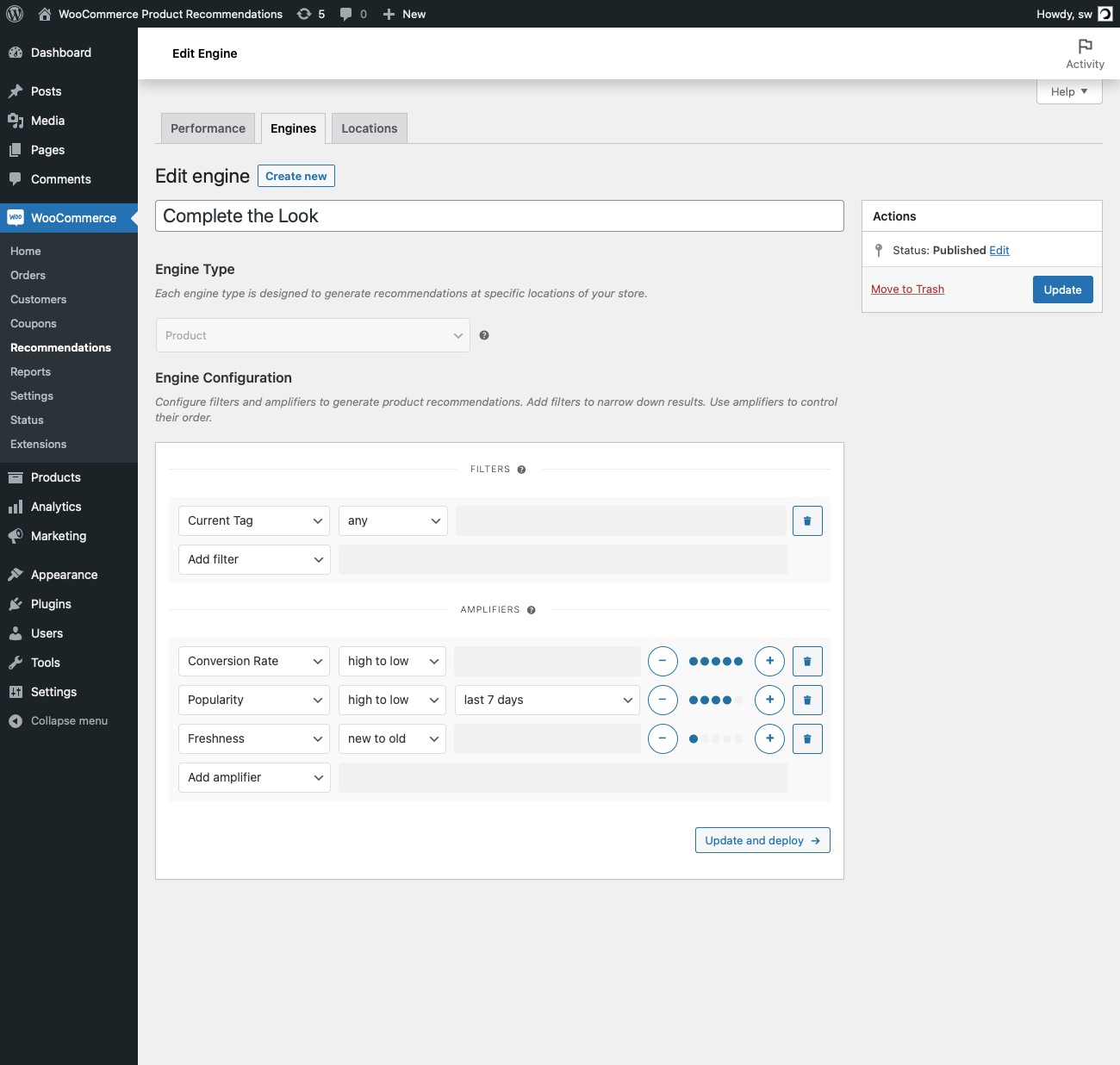Open the Activity flag panel
The width and height of the screenshot is (1120, 1065).
1085,53
